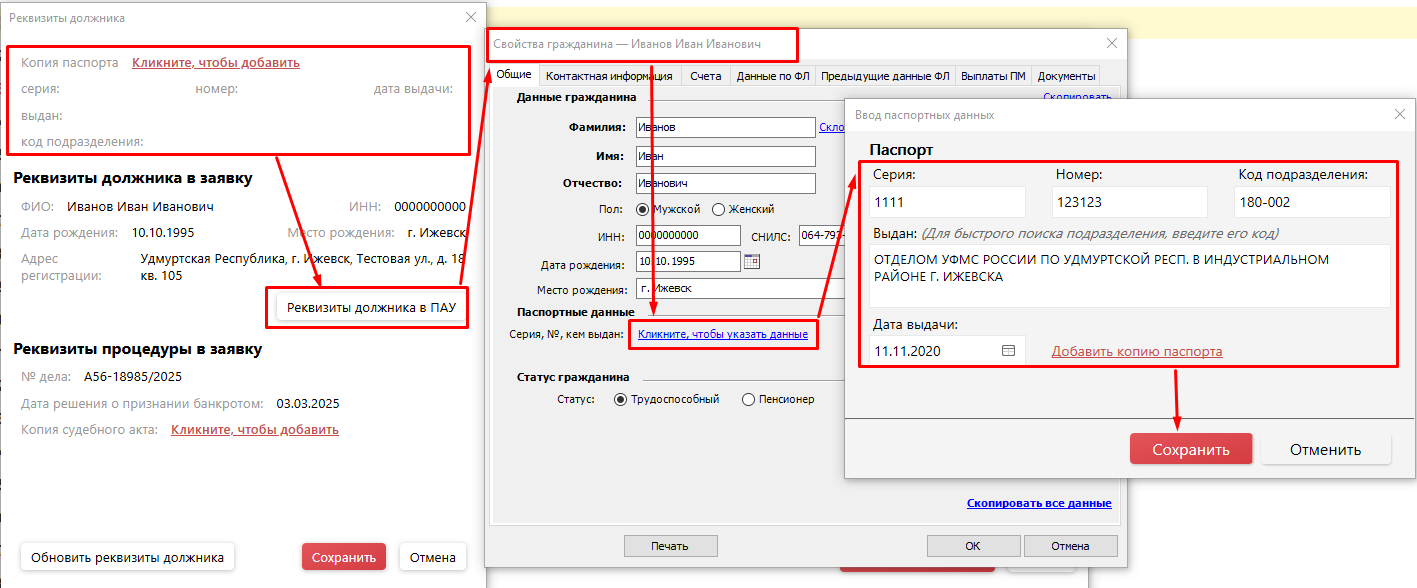The image size is (1417, 588).
Task: Click Добавить копию паспорта link
Action: [1137, 351]
